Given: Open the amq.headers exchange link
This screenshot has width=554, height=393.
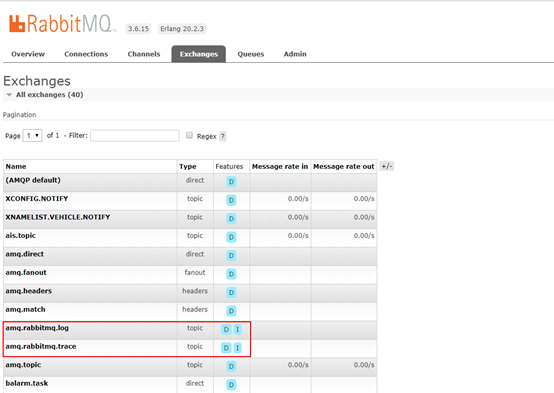Looking at the screenshot, I should click(29, 291).
